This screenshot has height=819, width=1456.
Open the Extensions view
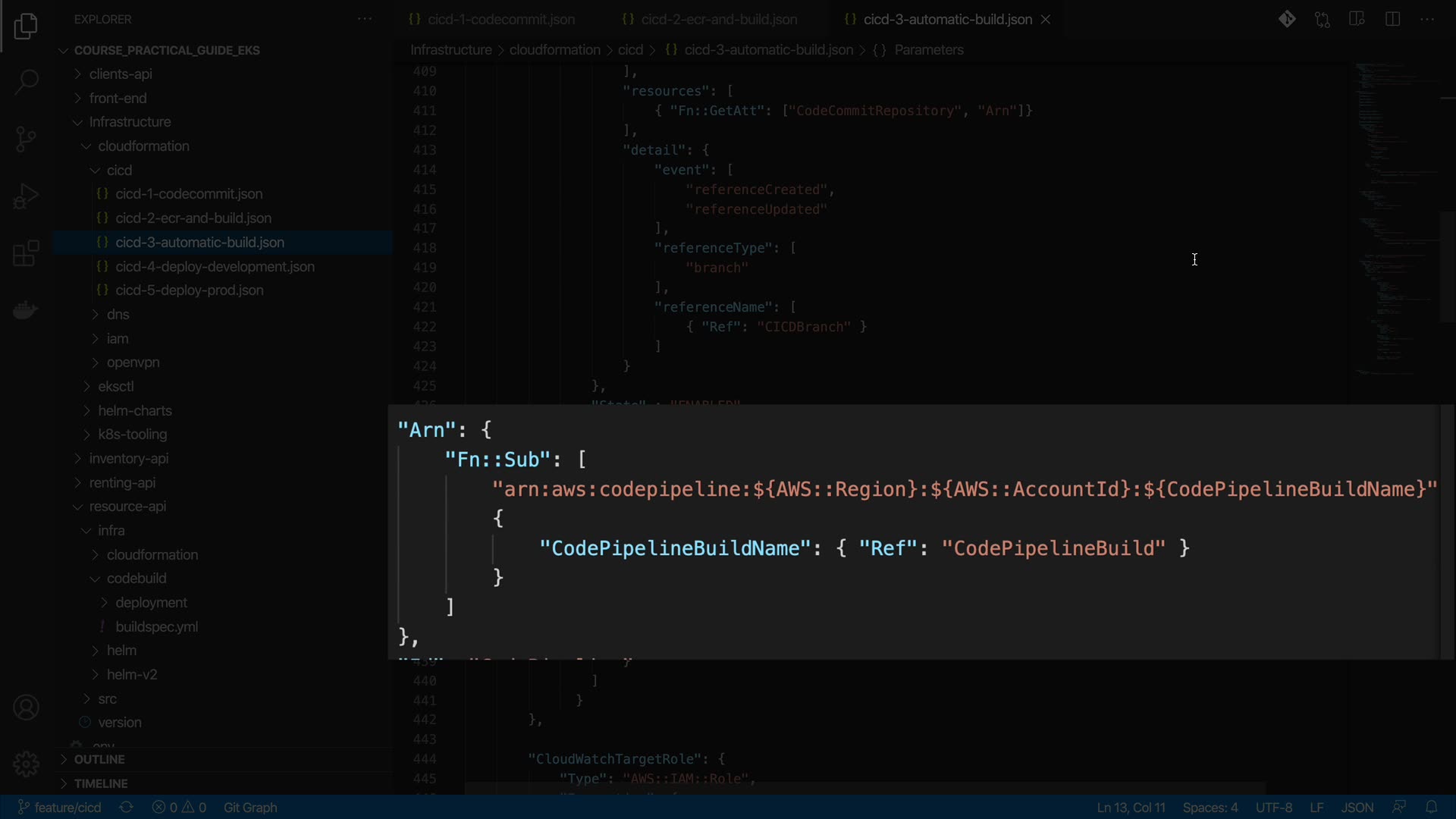click(27, 253)
